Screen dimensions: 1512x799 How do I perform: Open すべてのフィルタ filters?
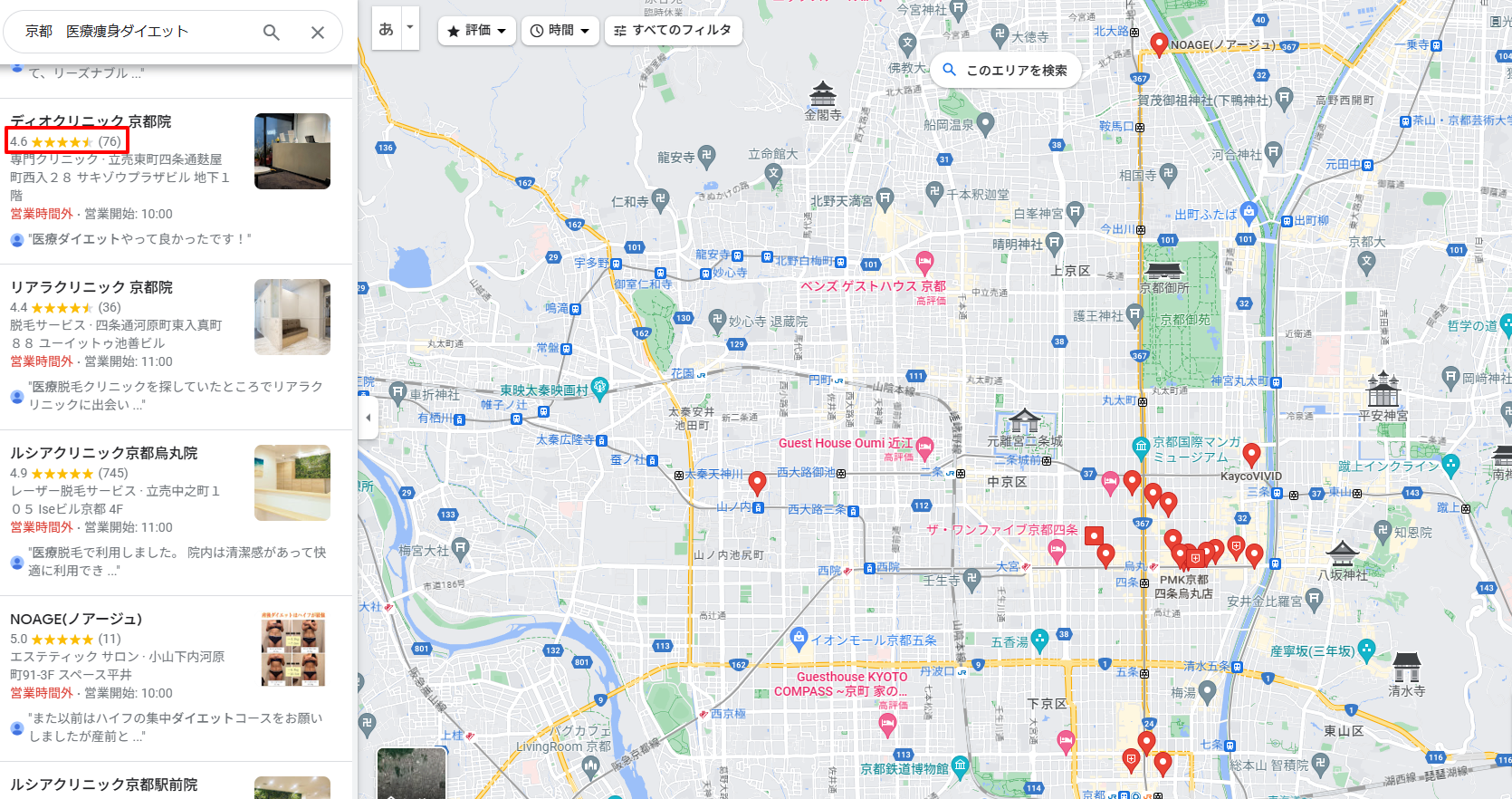click(673, 31)
